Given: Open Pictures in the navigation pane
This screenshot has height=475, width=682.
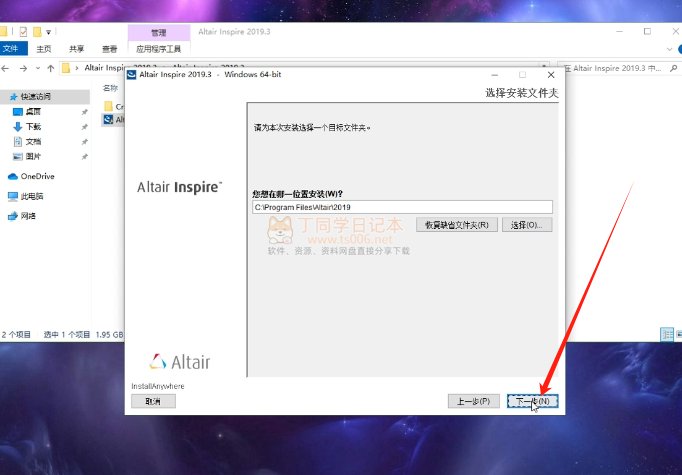Looking at the screenshot, I should pos(33,156).
